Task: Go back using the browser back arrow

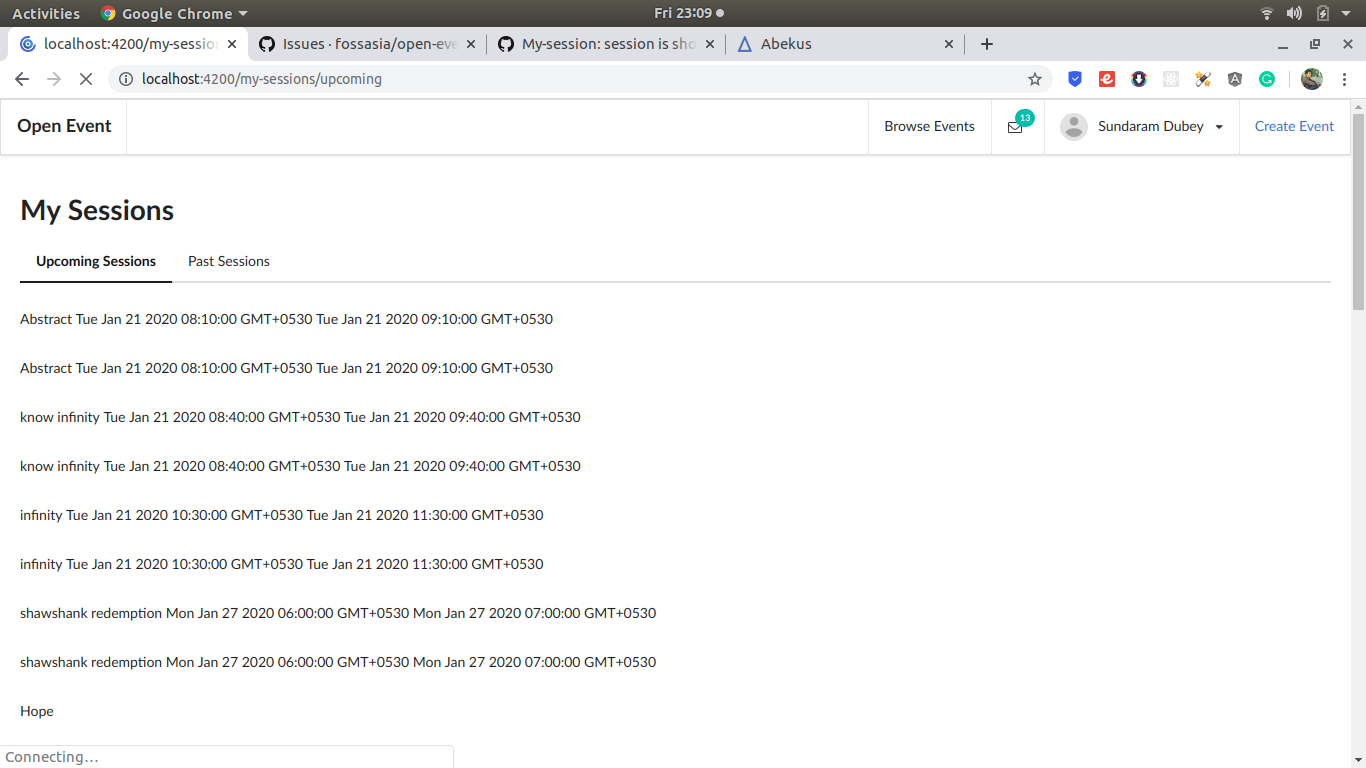Action: coord(22,79)
